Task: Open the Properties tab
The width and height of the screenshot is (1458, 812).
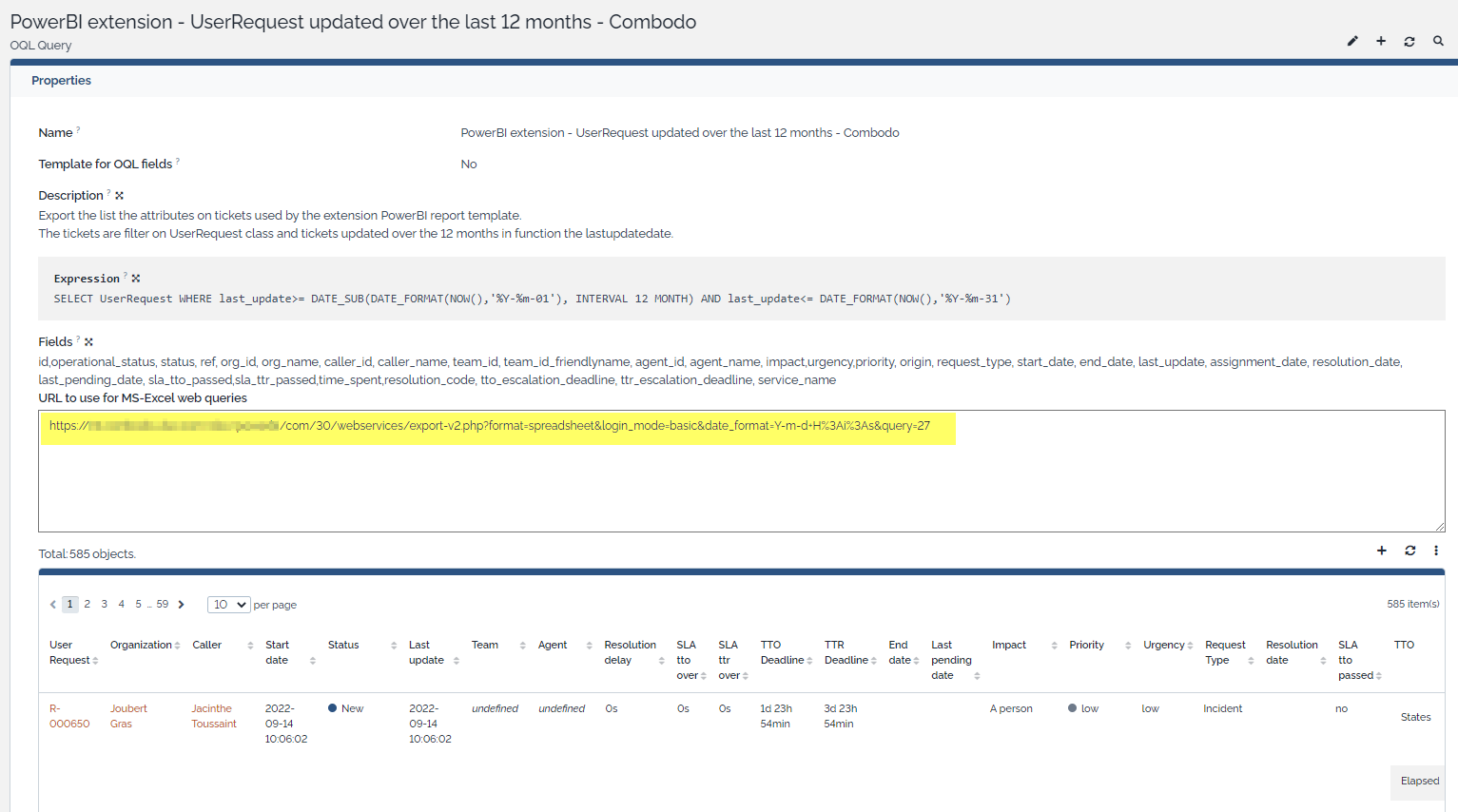Action: tap(61, 81)
